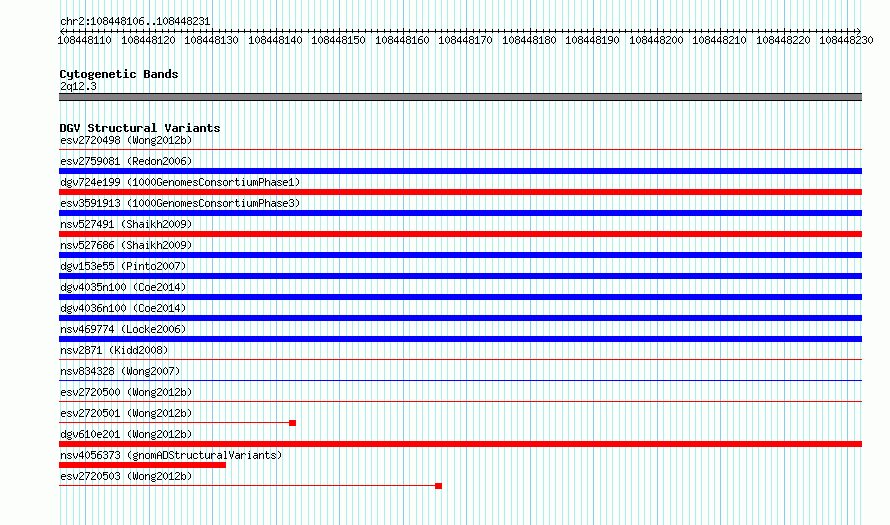Click ruler position 108448200
Screen dimensions: 890x525
point(656,40)
